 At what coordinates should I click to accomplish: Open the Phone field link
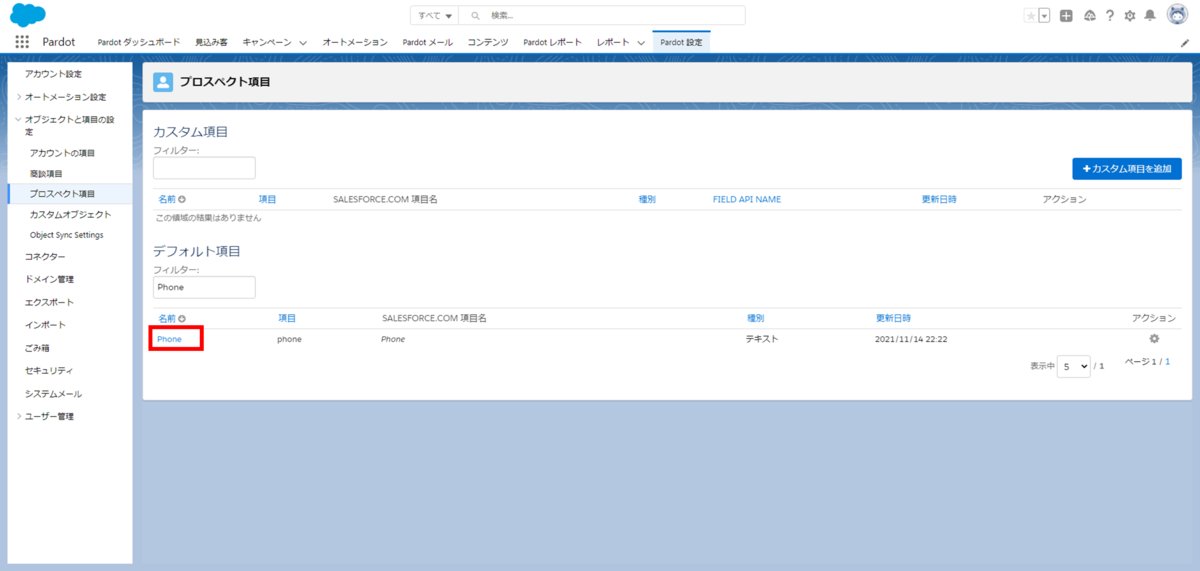[169, 339]
